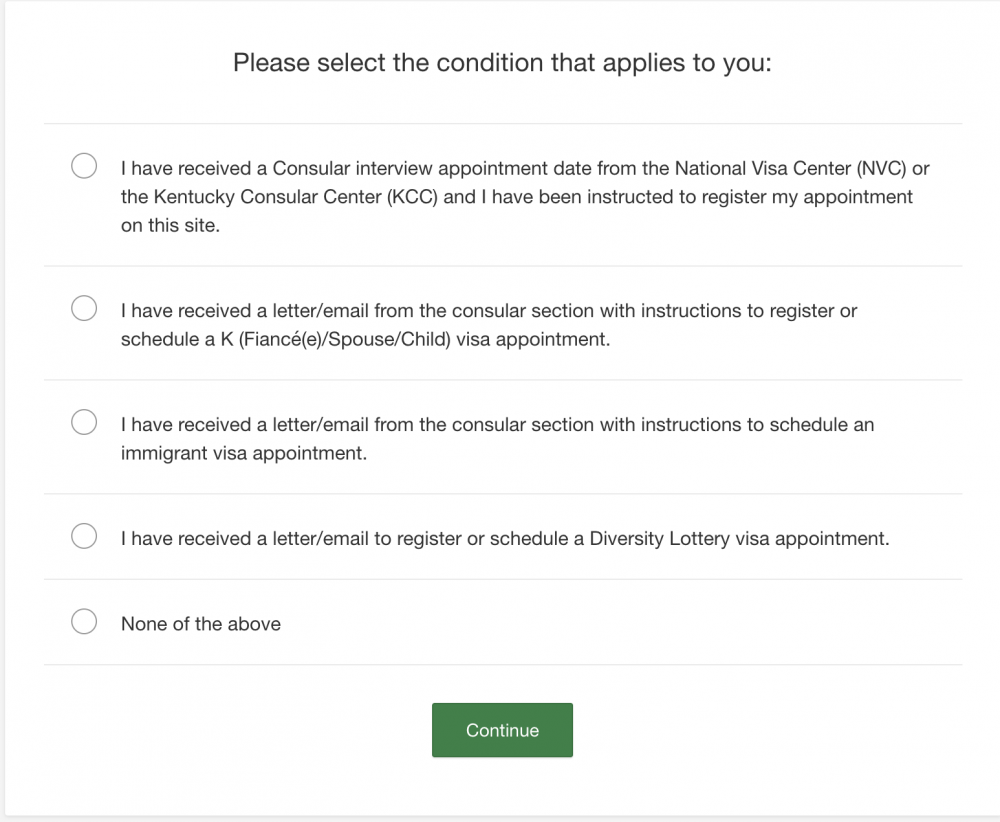The height and width of the screenshot is (822, 1000).
Task: Click the words 'Diversity Lottery' in the fourth option
Action: coord(659,539)
